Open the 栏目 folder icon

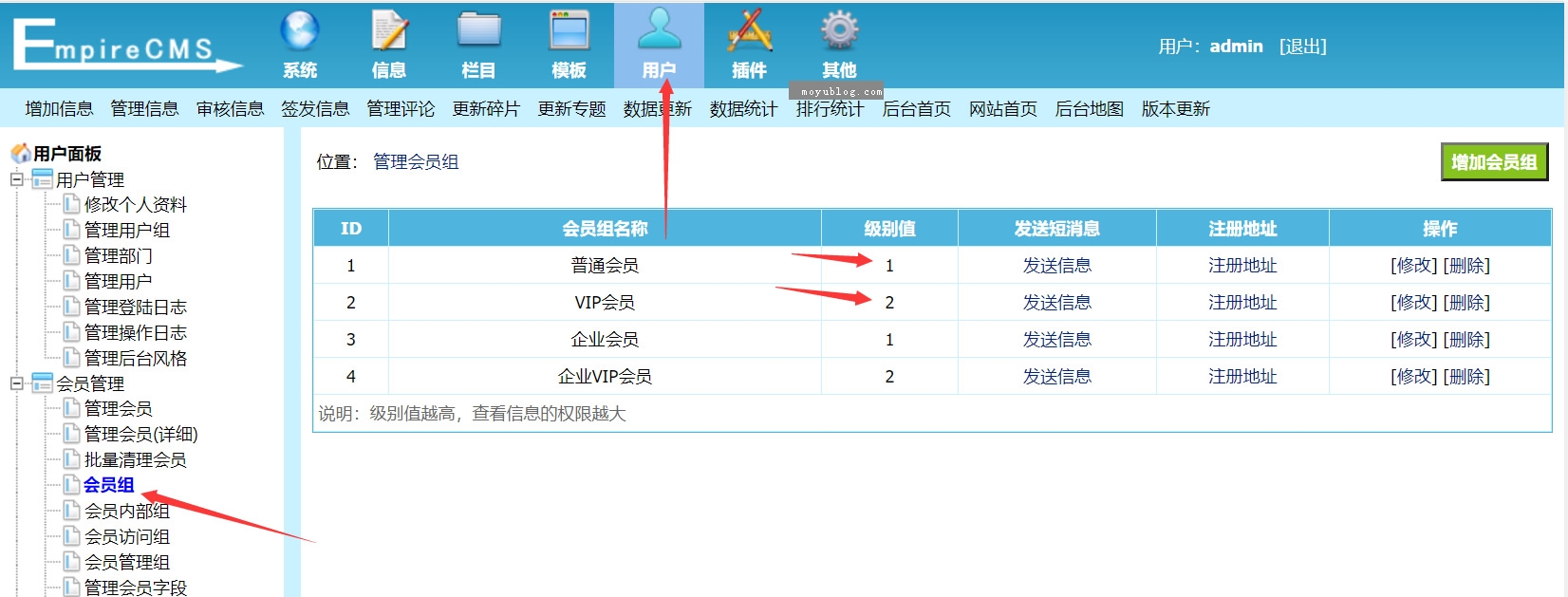pyautogui.click(x=479, y=30)
